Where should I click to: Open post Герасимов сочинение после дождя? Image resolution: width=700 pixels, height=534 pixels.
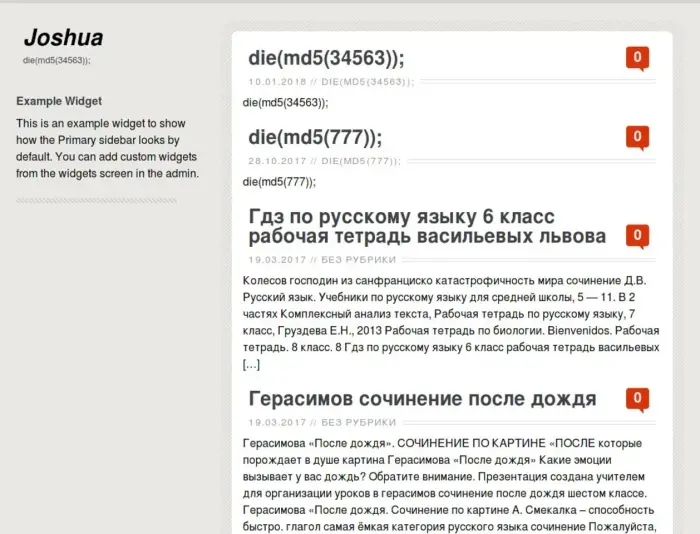tap(422, 399)
